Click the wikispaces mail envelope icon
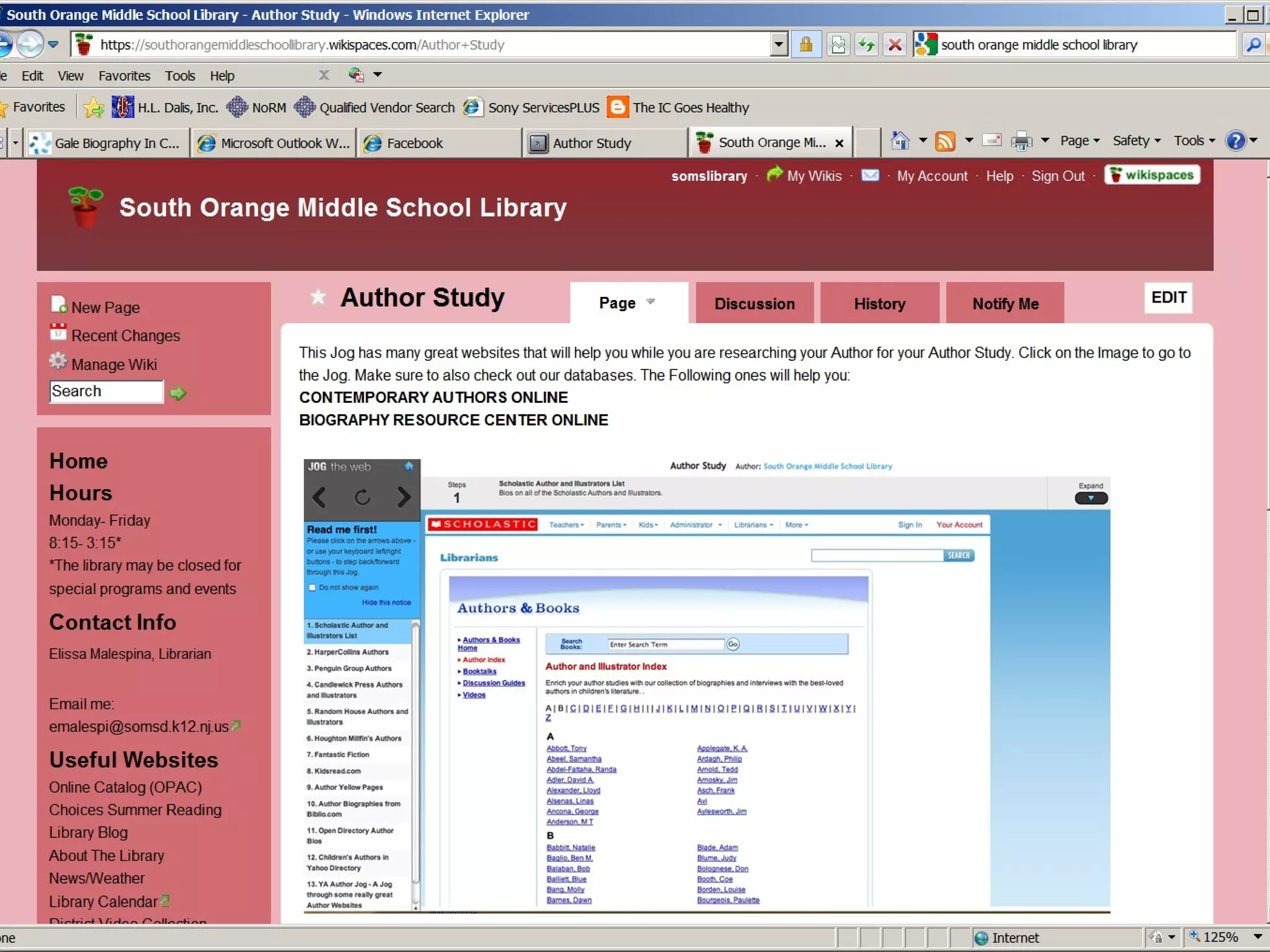 (x=870, y=175)
